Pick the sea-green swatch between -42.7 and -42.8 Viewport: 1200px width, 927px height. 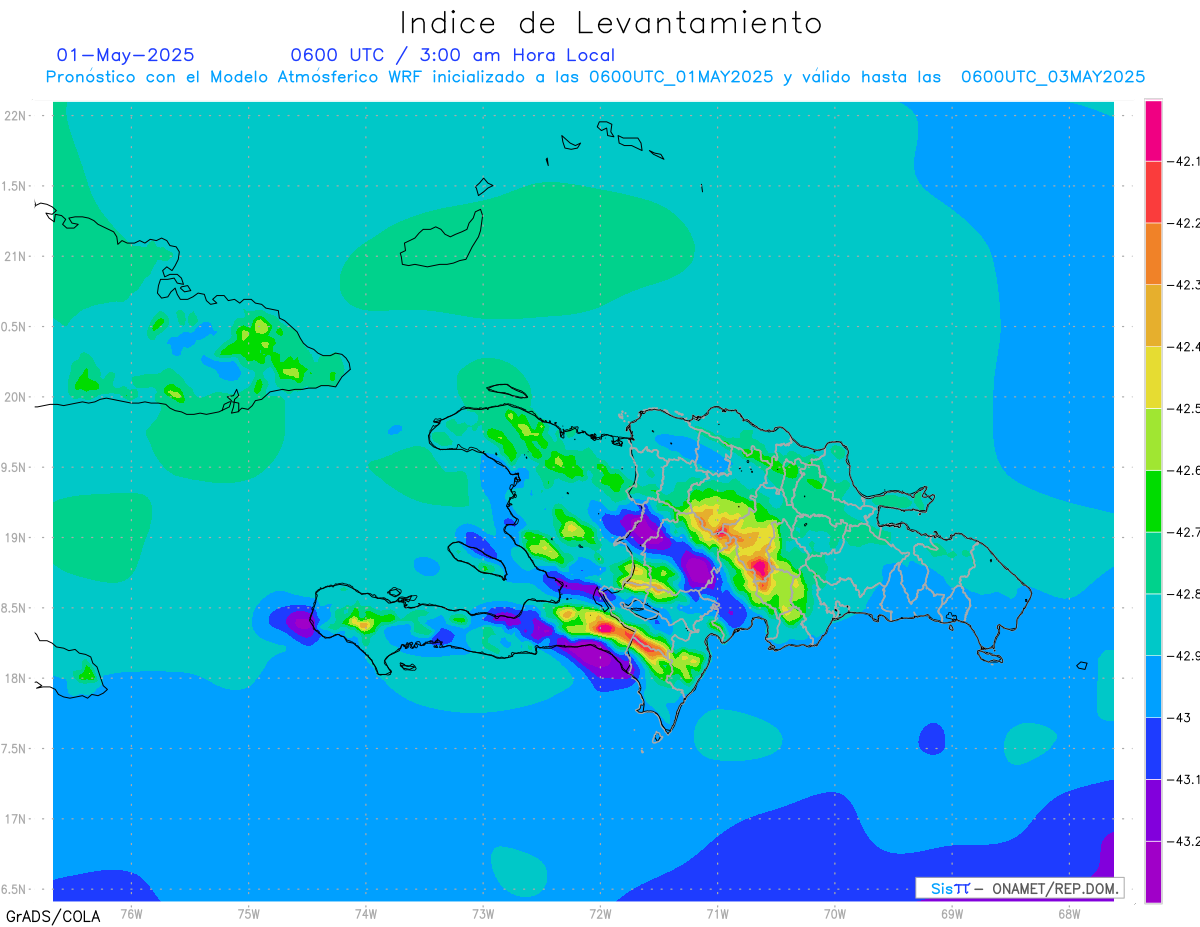tap(1153, 563)
